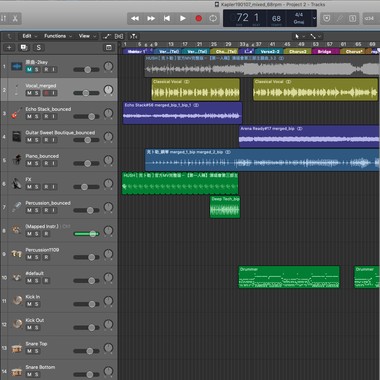Open the Functions menu in Tracks area
The image size is (380, 380).
pyautogui.click(x=58, y=36)
